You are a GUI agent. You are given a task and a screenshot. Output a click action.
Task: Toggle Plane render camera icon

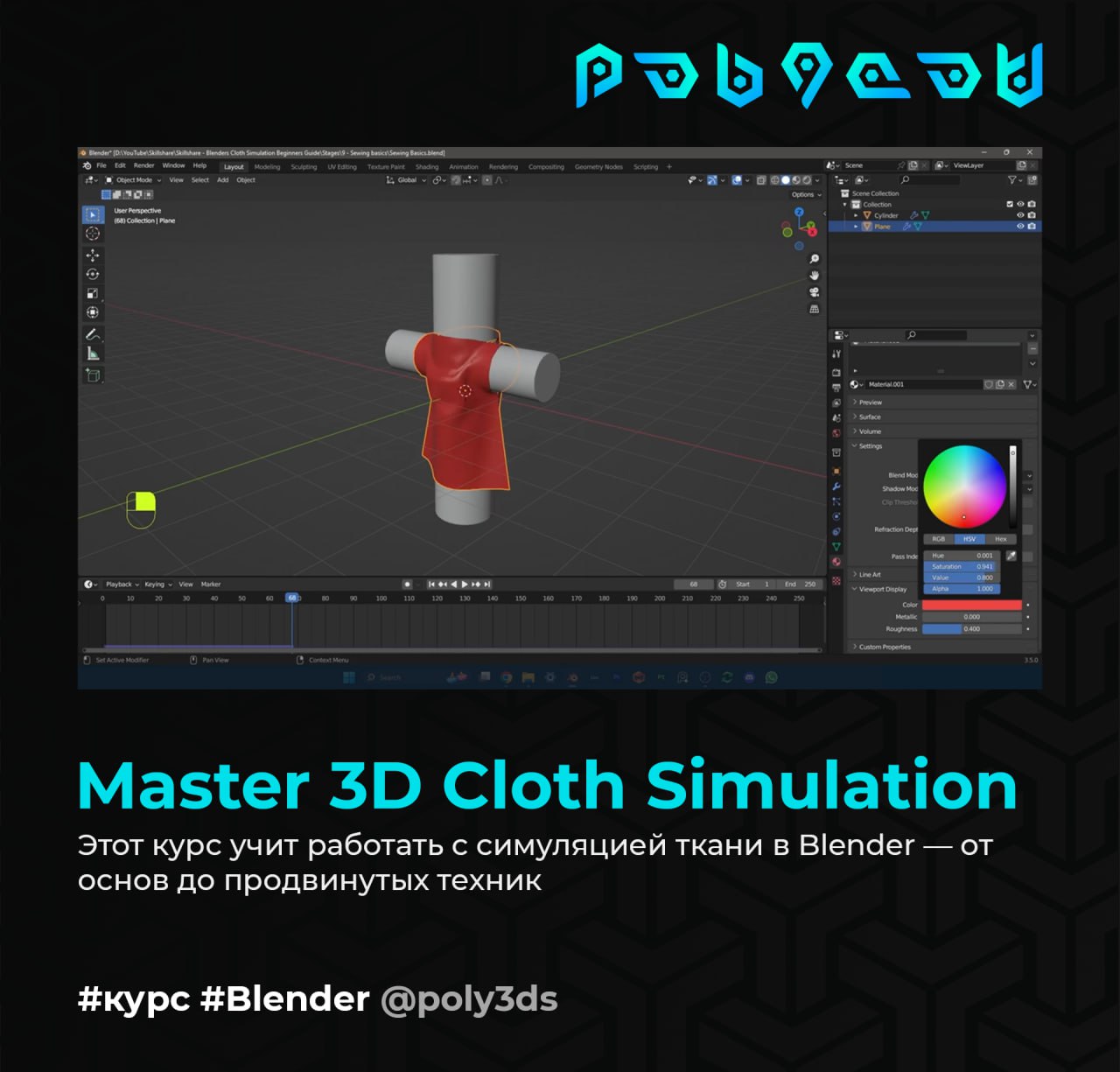coord(1032,227)
